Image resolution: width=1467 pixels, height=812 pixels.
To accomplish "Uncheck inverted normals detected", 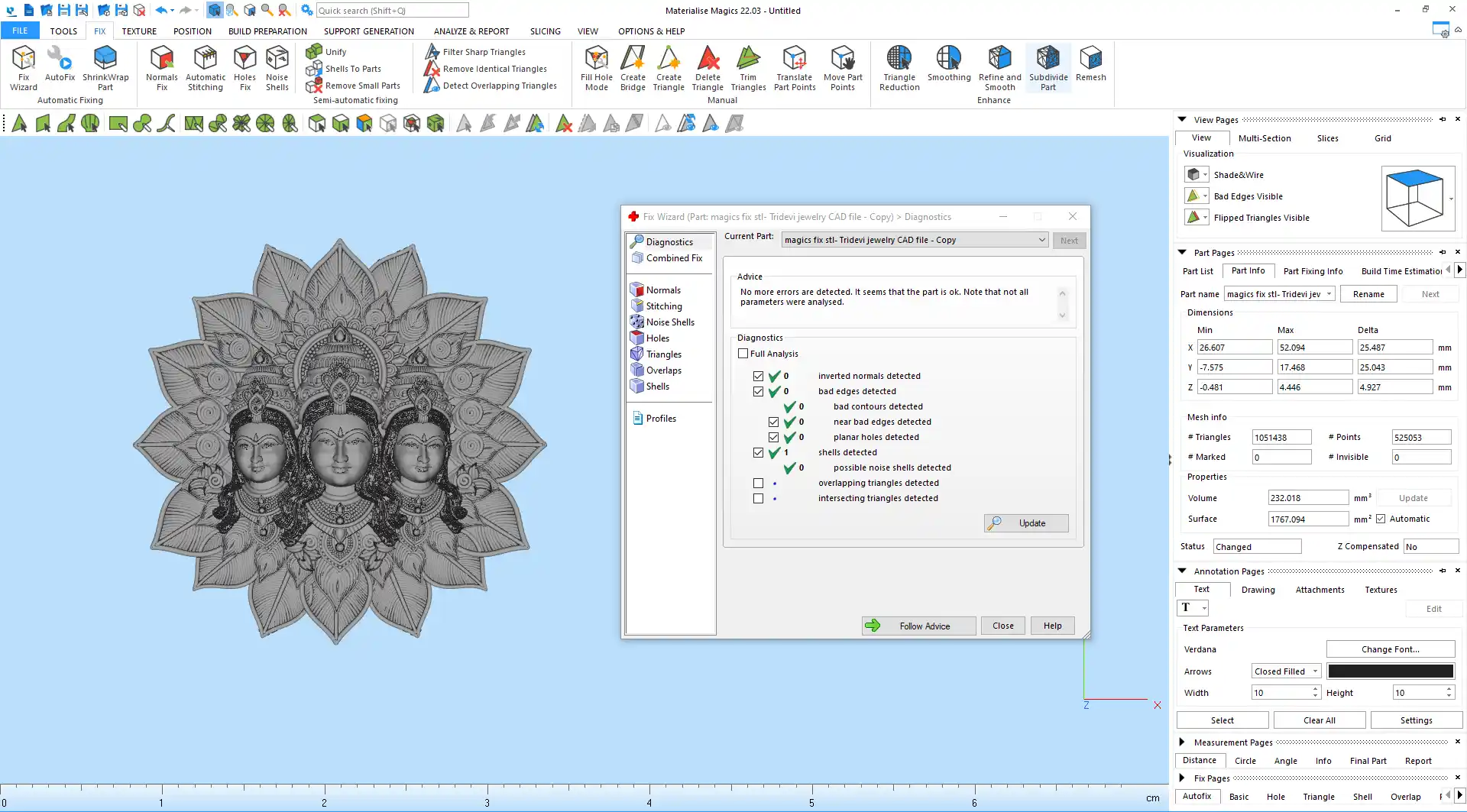I will pos(758,376).
